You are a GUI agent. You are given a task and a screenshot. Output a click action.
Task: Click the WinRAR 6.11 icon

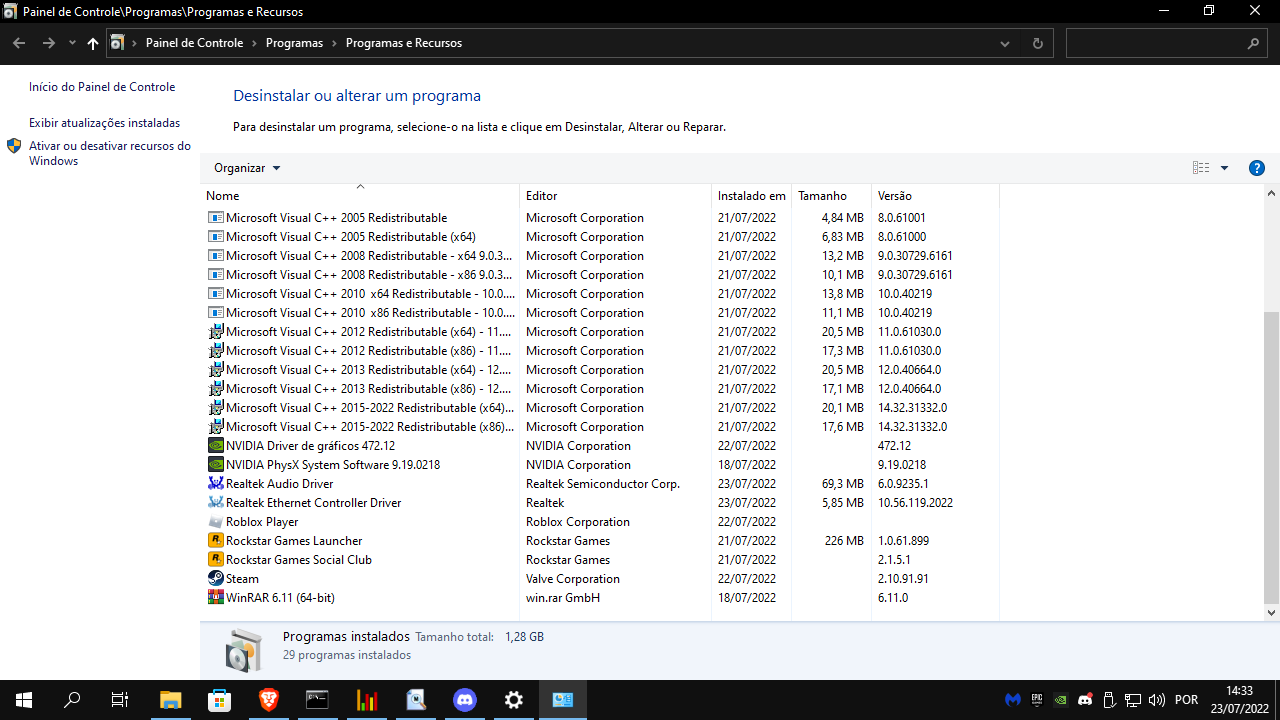(215, 598)
